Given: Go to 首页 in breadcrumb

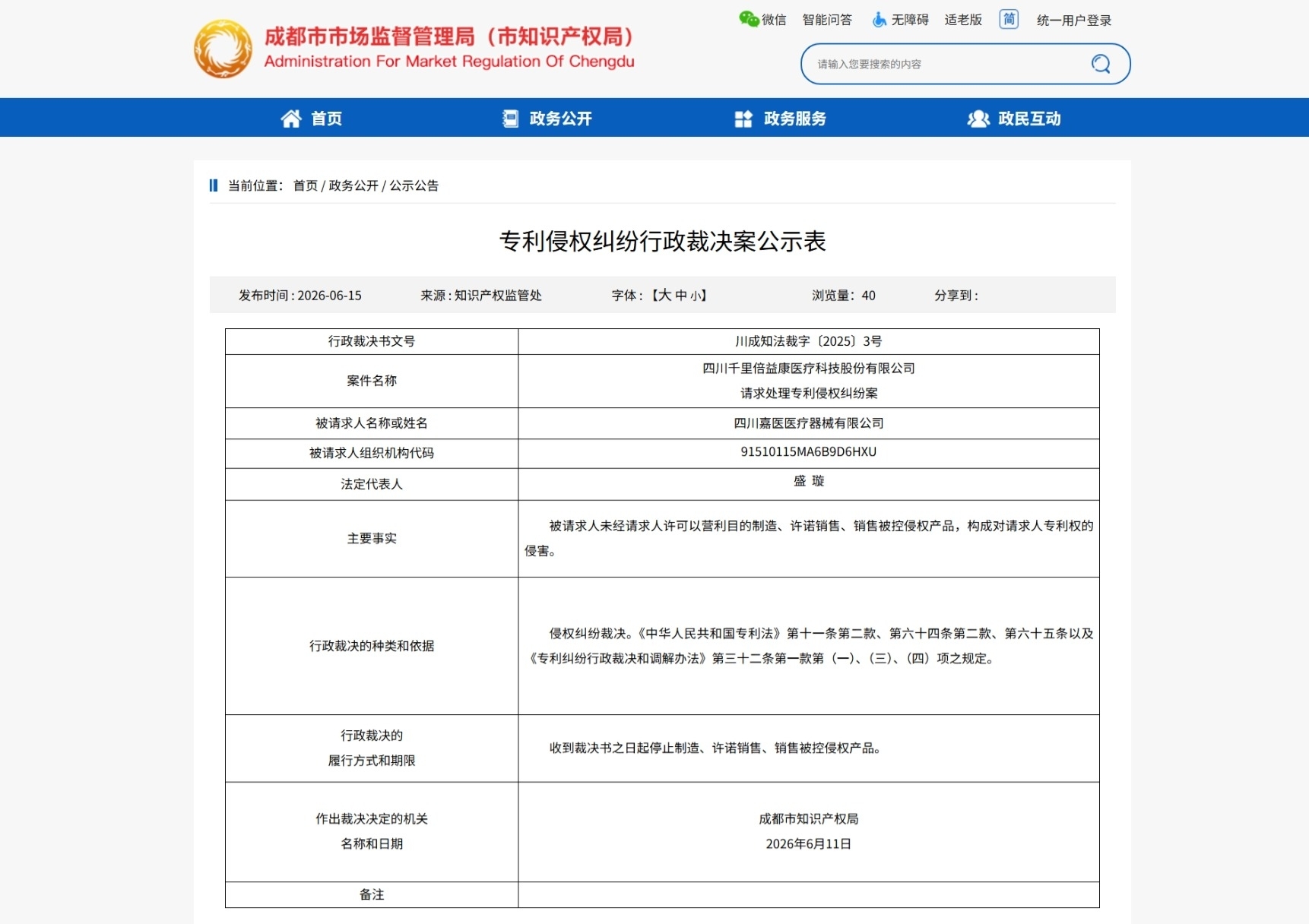Looking at the screenshot, I should (x=306, y=185).
